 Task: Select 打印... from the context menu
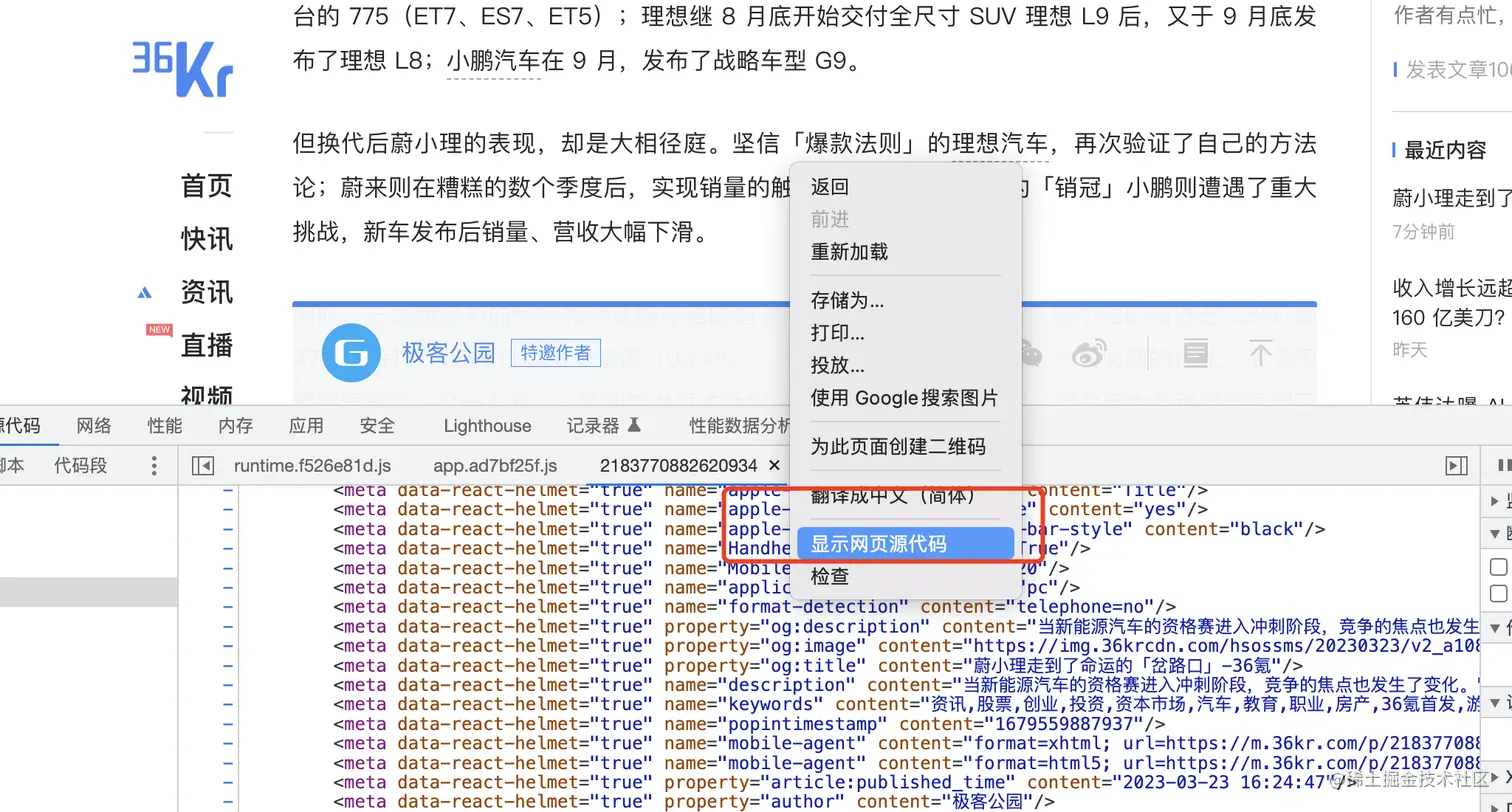click(838, 333)
